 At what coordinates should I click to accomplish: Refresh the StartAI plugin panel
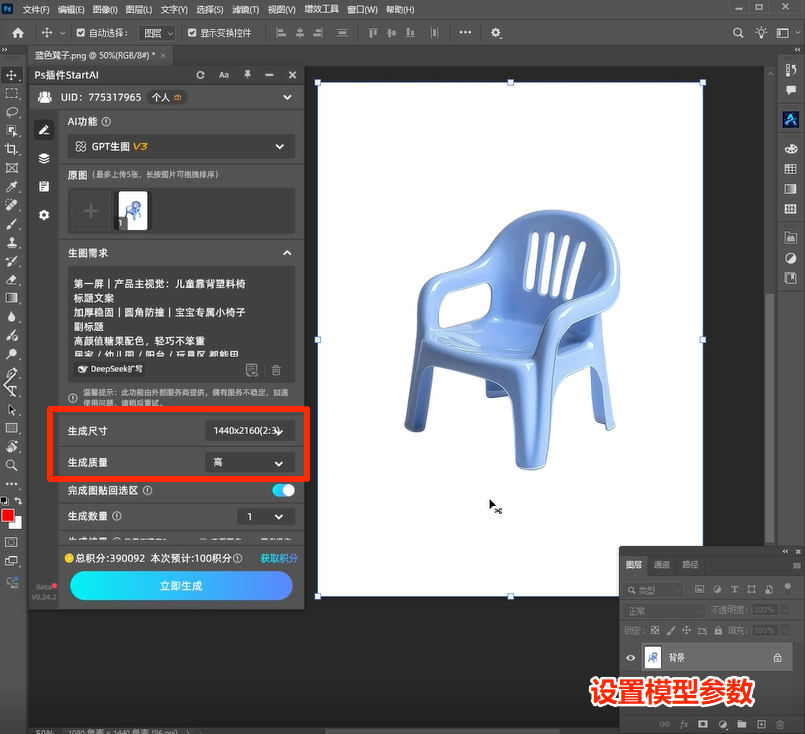pos(200,75)
